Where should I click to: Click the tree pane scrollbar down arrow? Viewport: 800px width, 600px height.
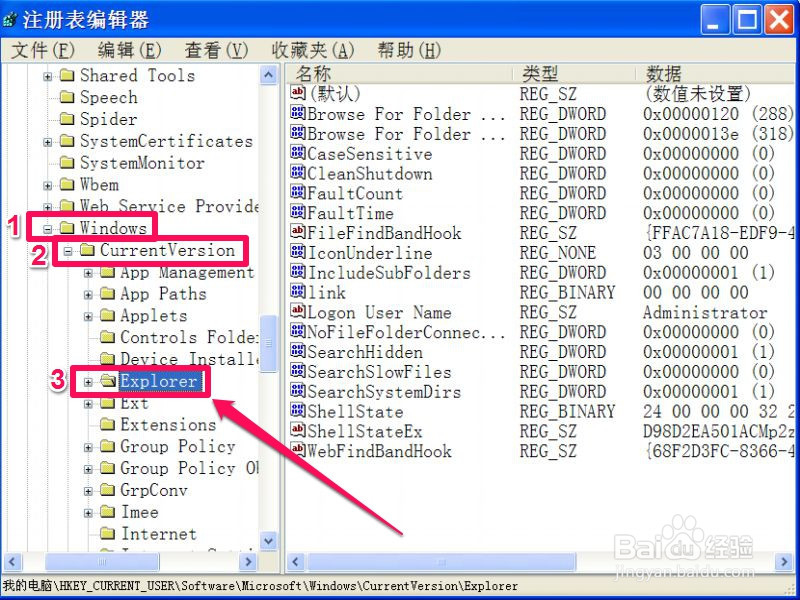[267, 540]
